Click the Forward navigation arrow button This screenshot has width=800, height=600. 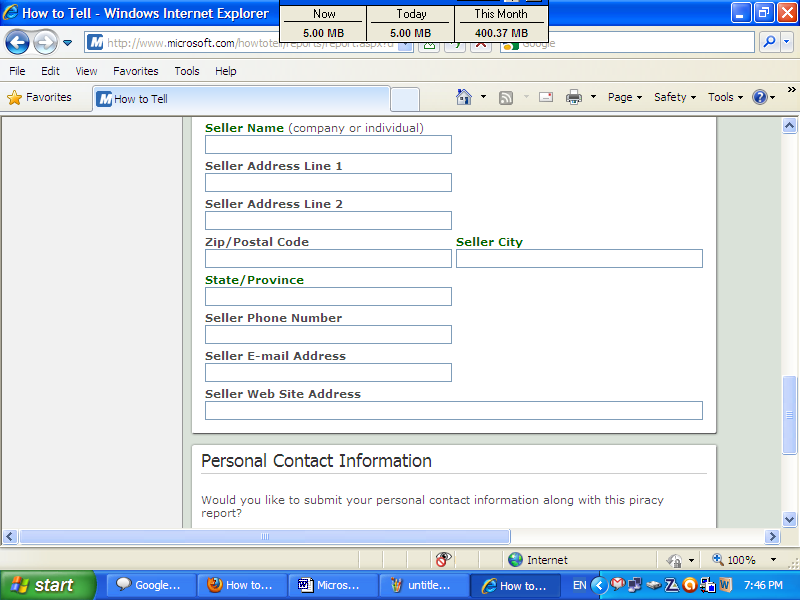45,42
